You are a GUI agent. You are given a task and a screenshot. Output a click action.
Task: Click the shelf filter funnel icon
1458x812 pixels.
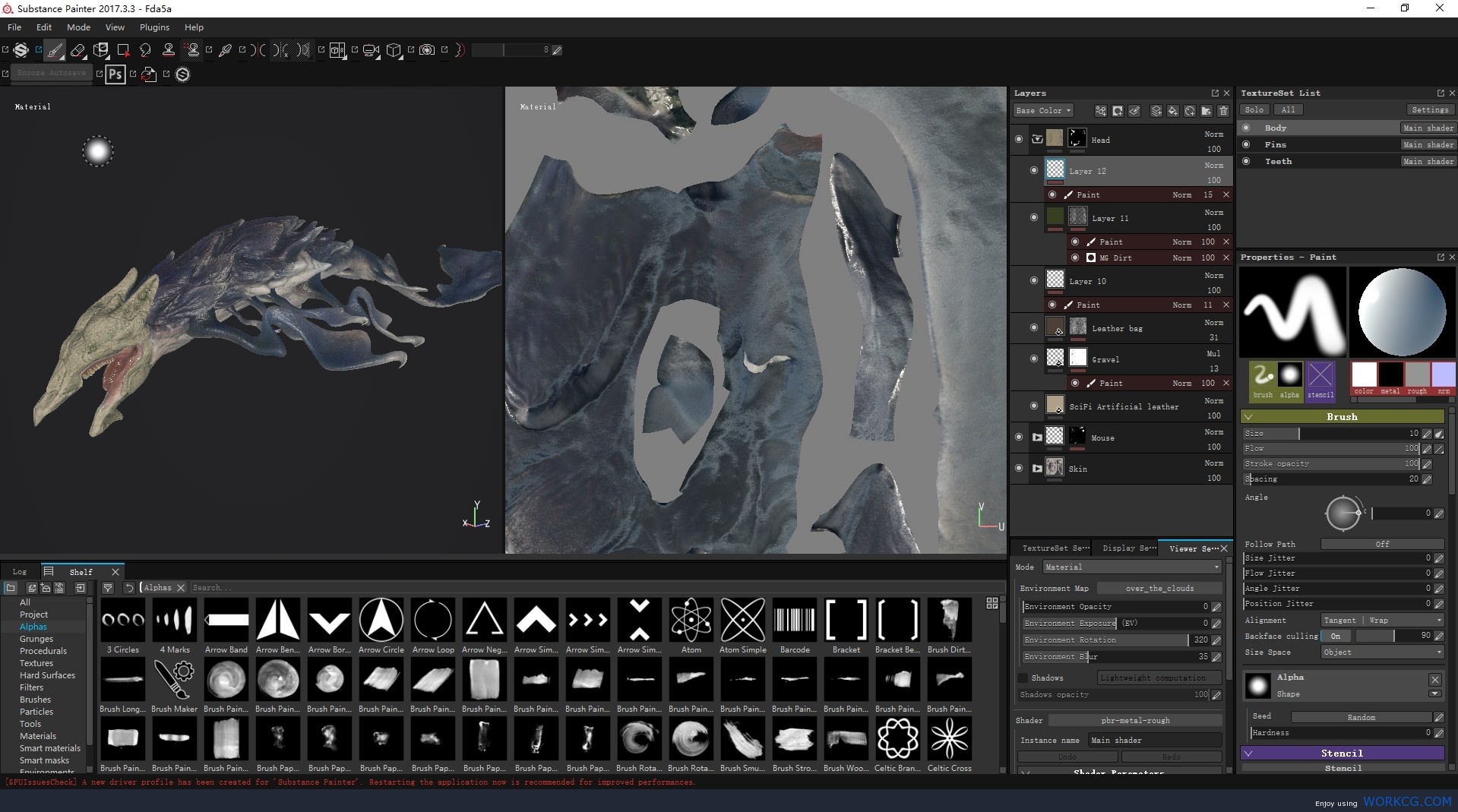tap(108, 588)
